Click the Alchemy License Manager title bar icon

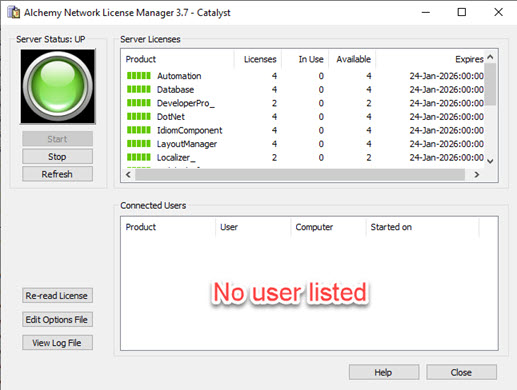point(14,12)
